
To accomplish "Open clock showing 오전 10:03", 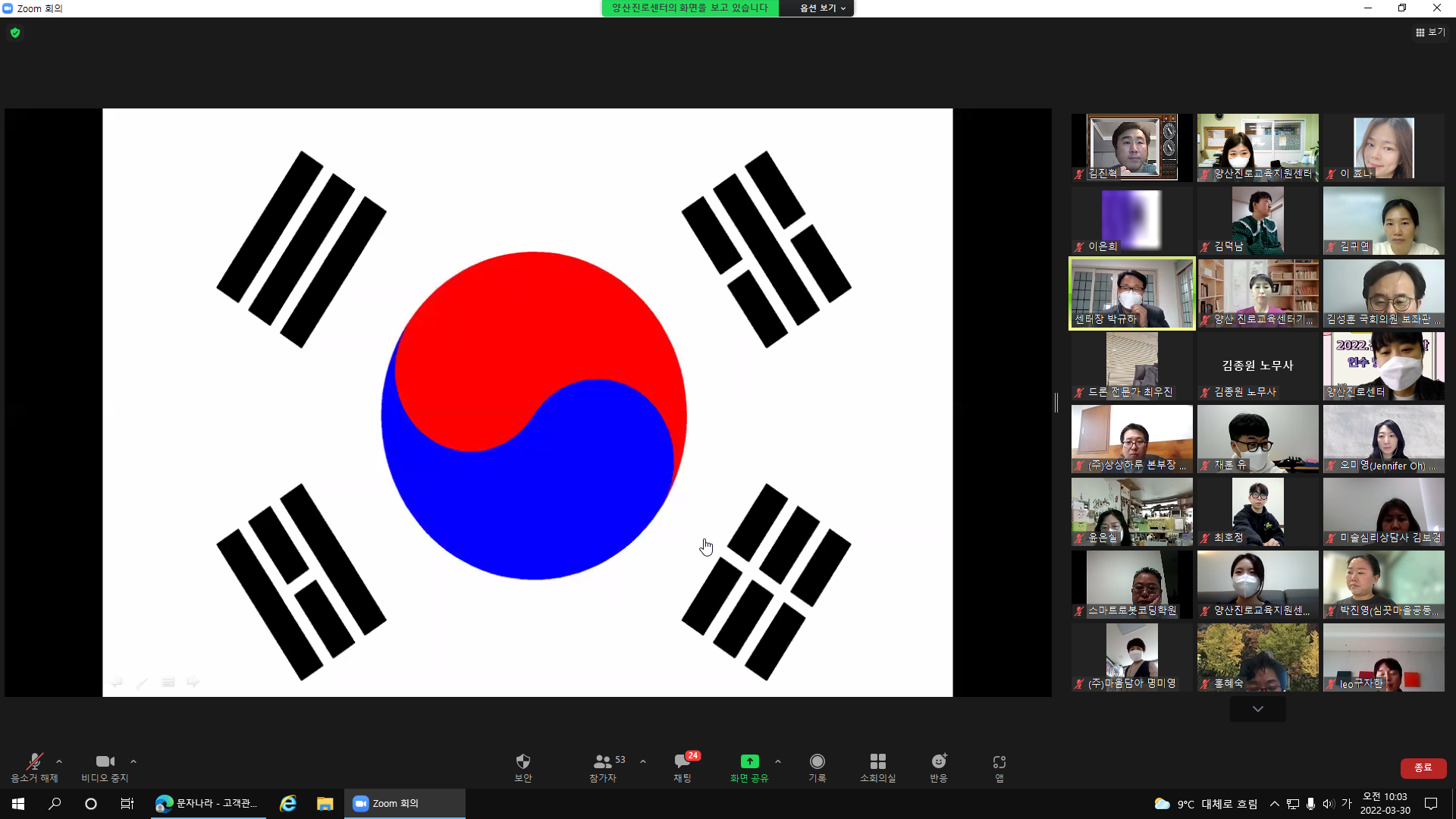I will [1385, 804].
